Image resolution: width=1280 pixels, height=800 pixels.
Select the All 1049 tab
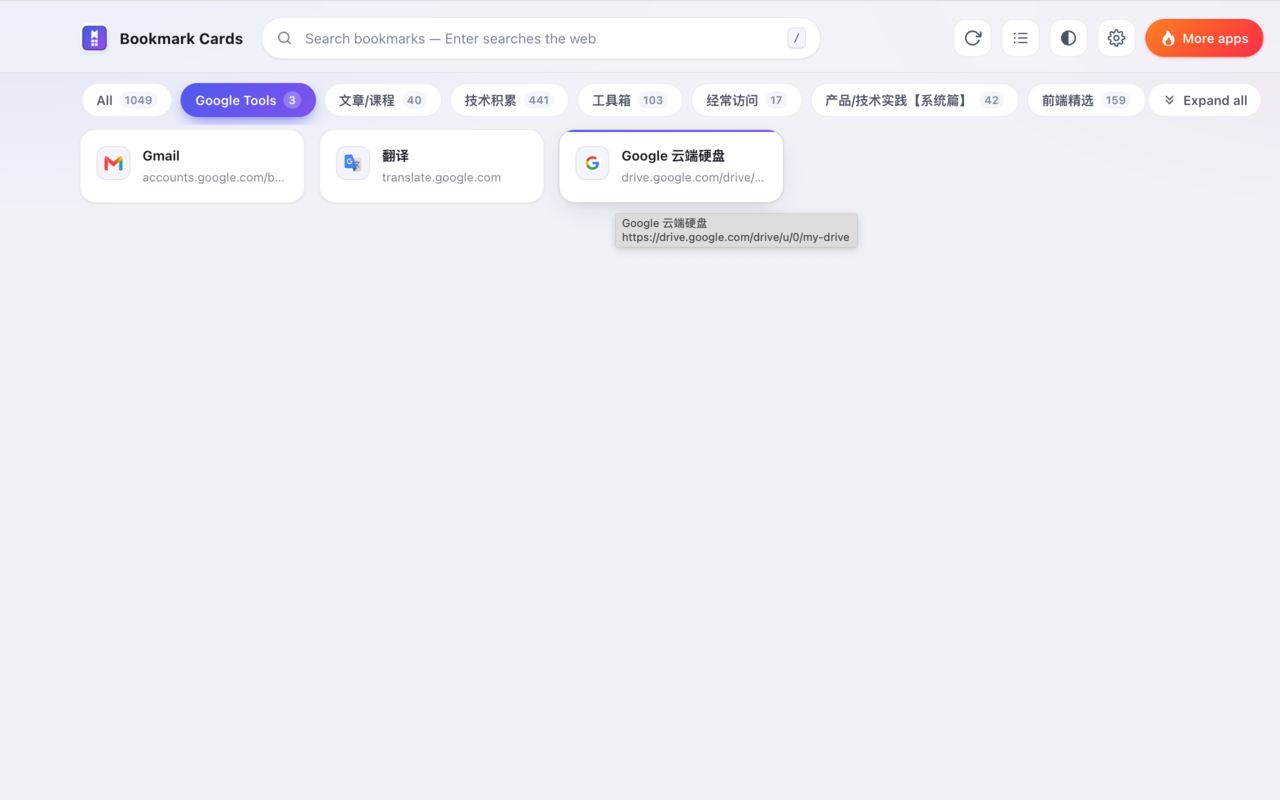pyautogui.click(x=127, y=100)
